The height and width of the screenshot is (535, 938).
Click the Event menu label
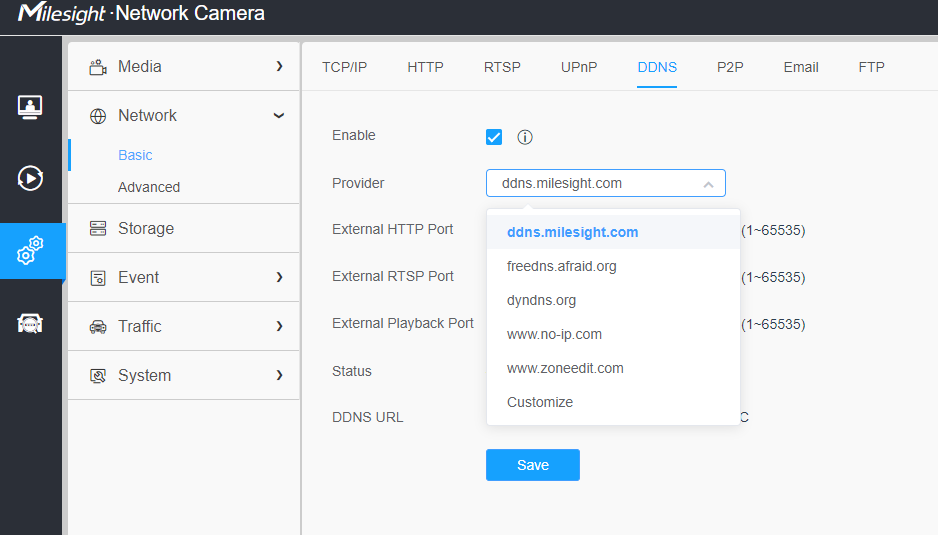(x=139, y=277)
